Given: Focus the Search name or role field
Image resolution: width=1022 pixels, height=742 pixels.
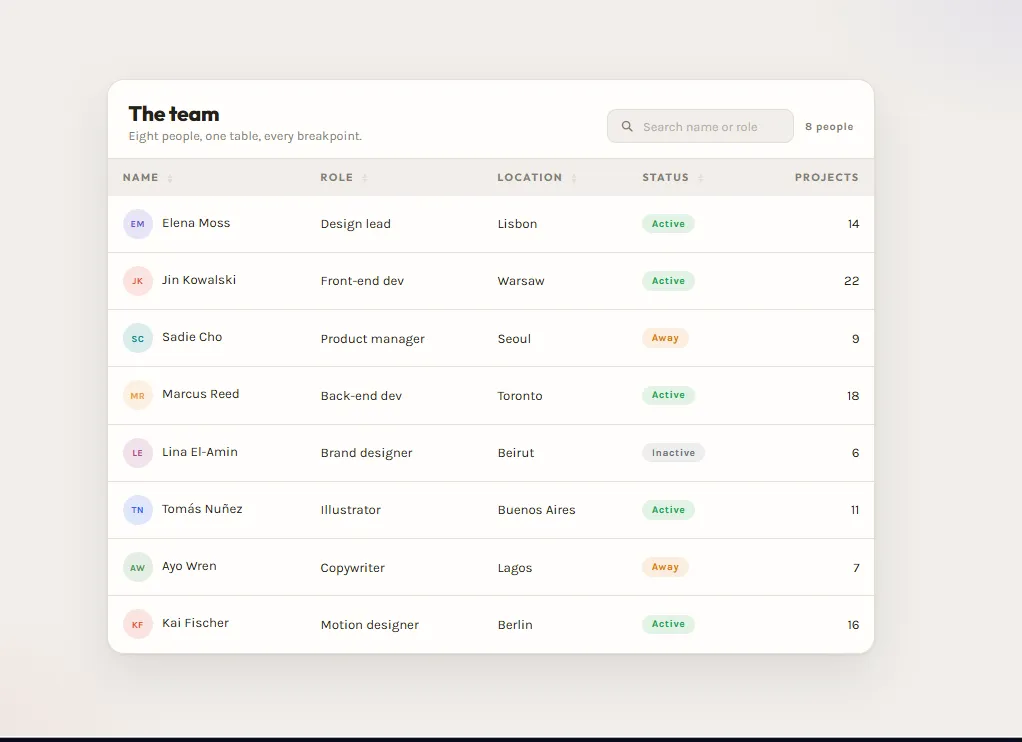Looking at the screenshot, I should tap(700, 126).
